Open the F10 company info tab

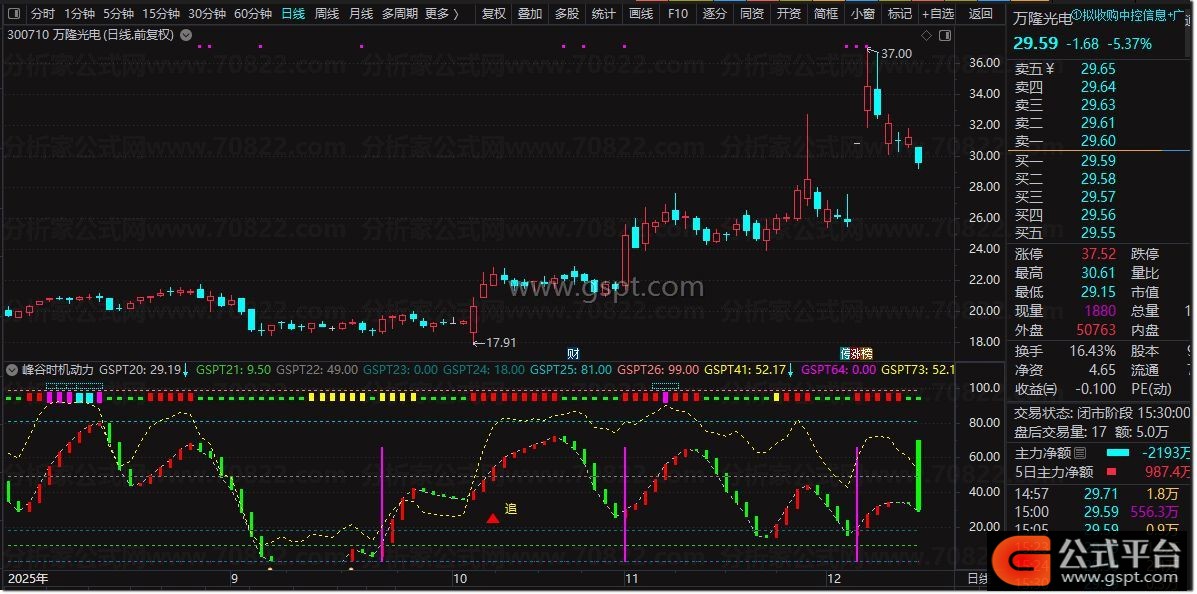(x=677, y=14)
